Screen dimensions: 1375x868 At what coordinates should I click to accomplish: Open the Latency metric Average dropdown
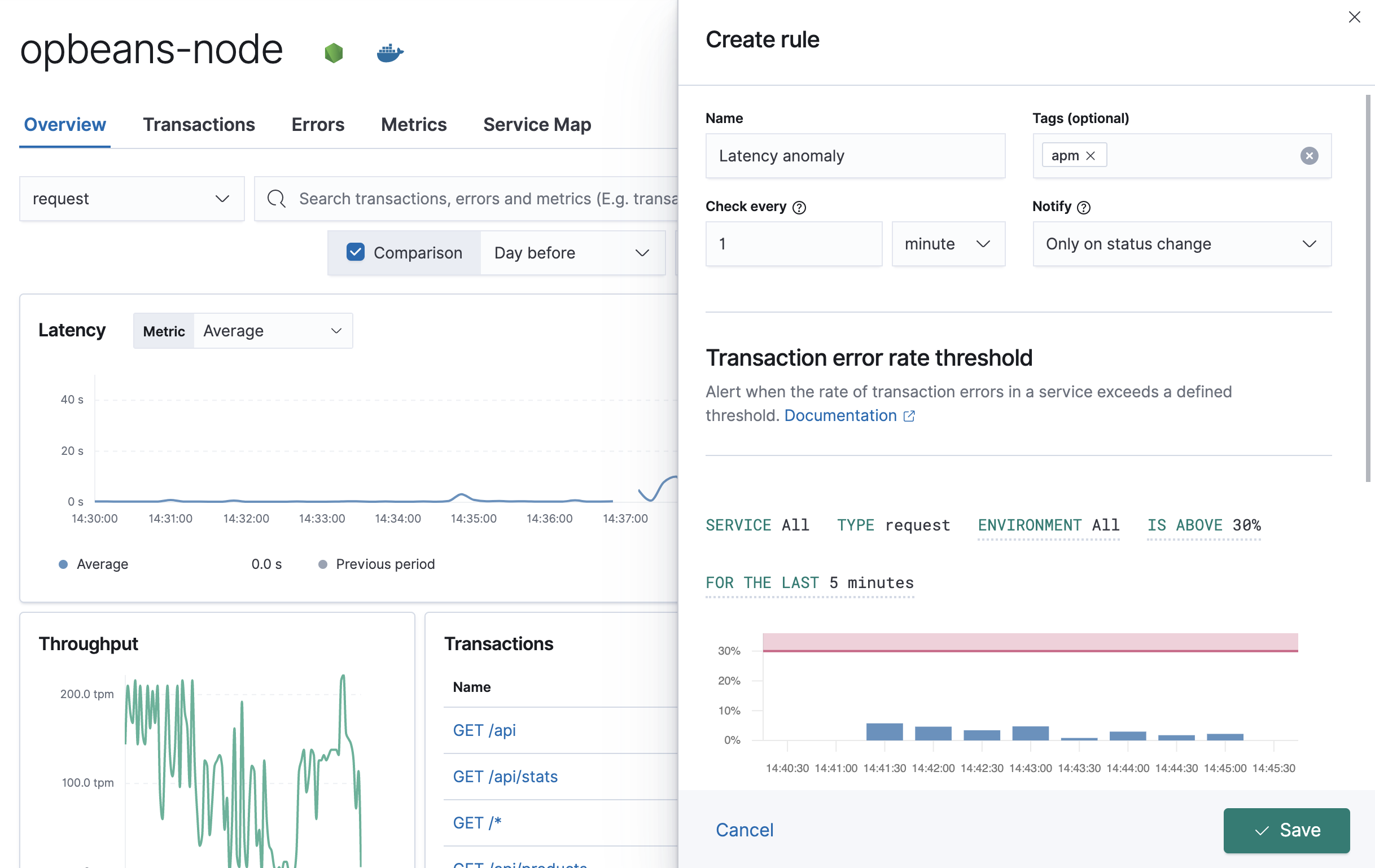[273, 331]
